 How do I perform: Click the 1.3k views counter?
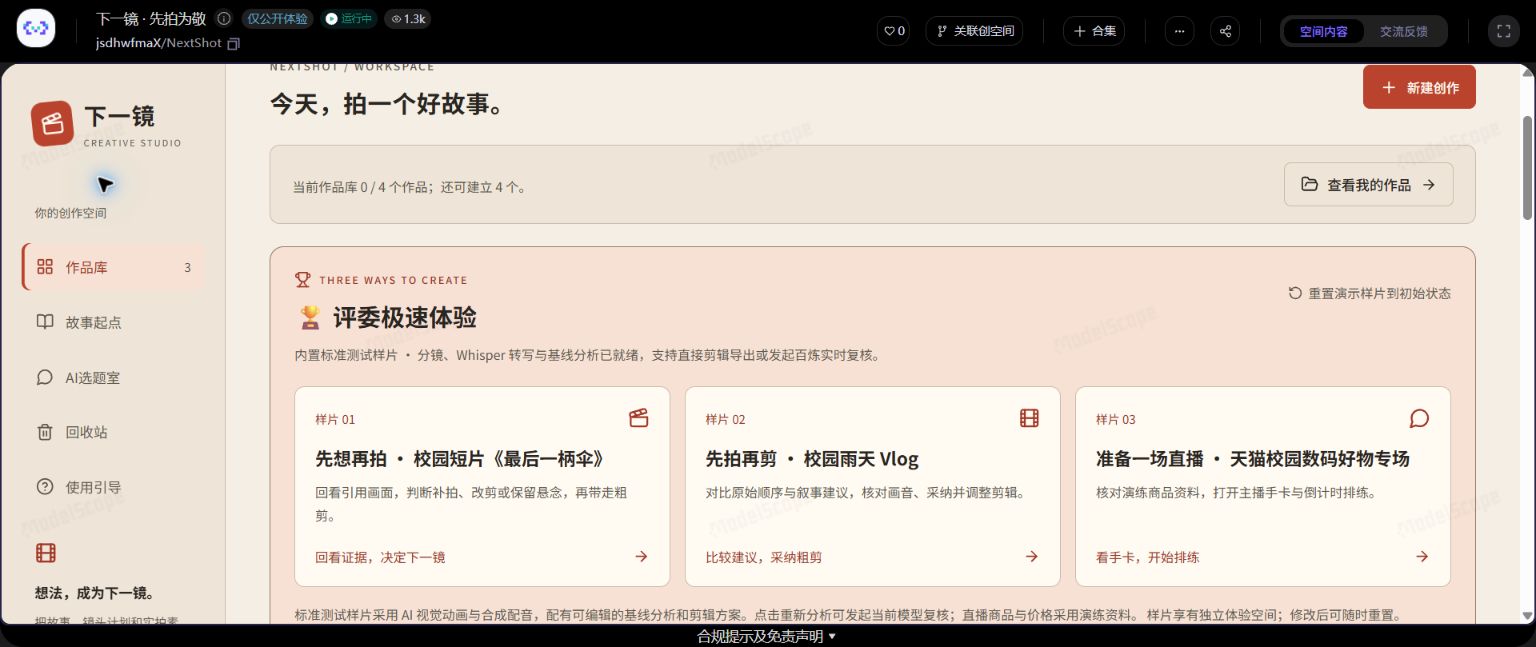407,18
